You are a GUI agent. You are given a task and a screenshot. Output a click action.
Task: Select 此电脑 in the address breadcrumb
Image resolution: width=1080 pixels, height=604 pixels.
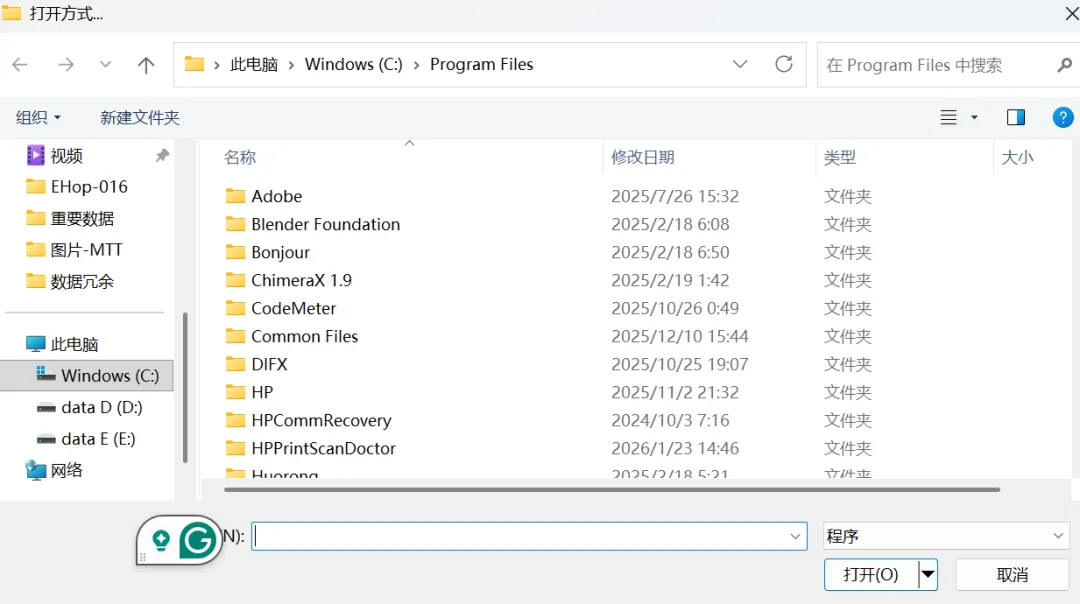254,64
